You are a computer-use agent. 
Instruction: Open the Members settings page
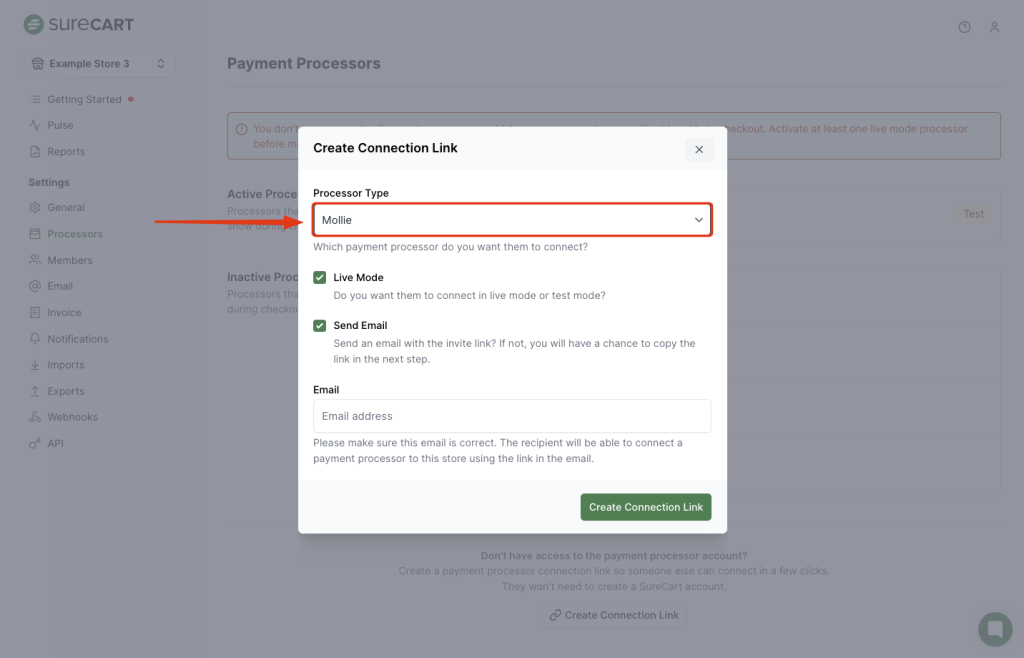click(x=69, y=260)
